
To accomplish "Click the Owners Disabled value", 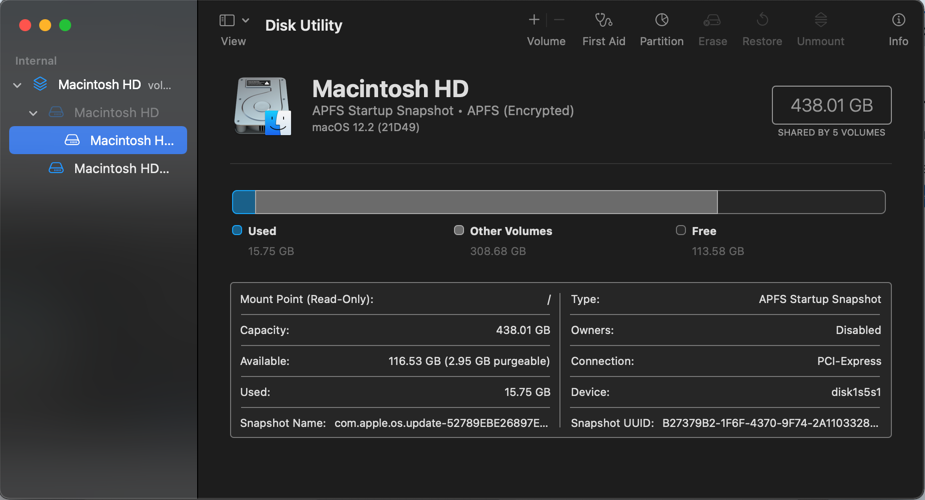I will point(858,330).
